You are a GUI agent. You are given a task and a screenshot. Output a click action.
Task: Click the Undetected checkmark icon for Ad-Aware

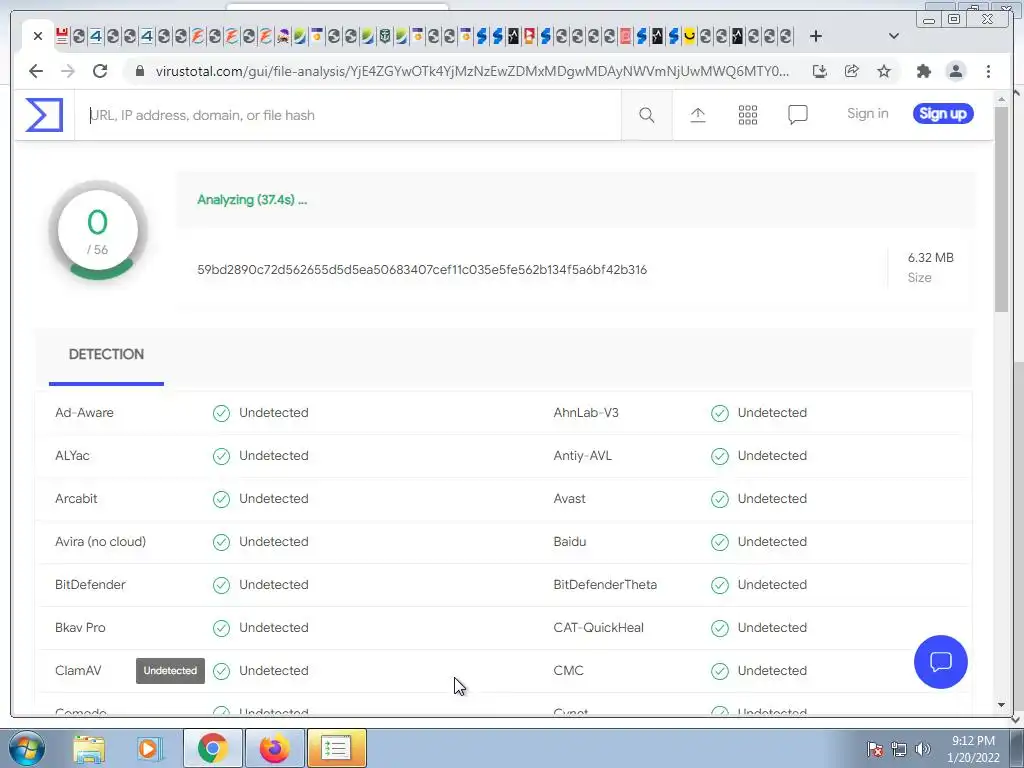coord(221,413)
